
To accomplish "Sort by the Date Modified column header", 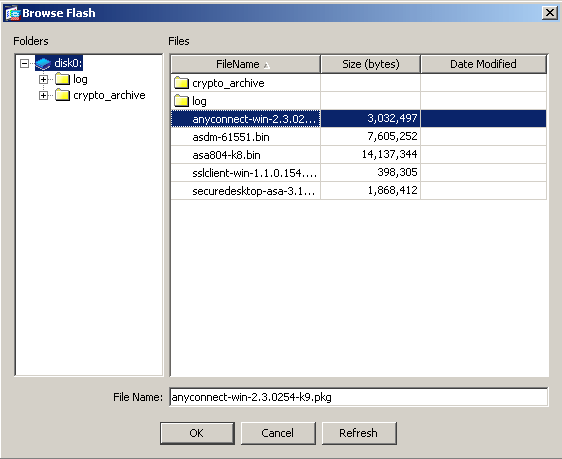I will [x=484, y=64].
